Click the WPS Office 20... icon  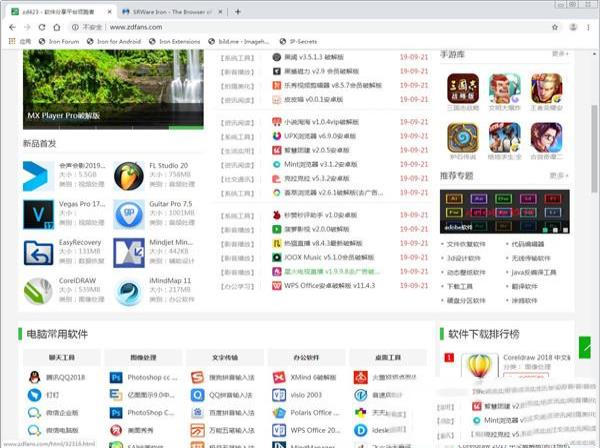pos(279,430)
